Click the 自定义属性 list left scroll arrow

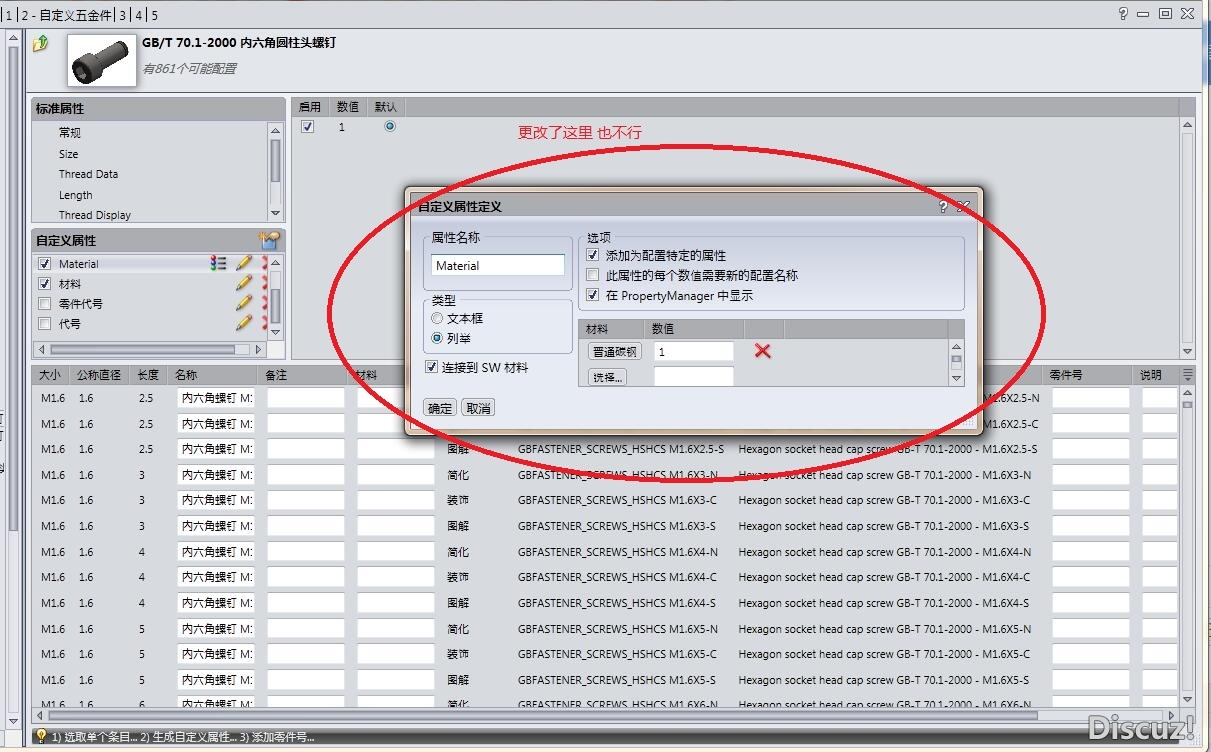(x=41, y=350)
